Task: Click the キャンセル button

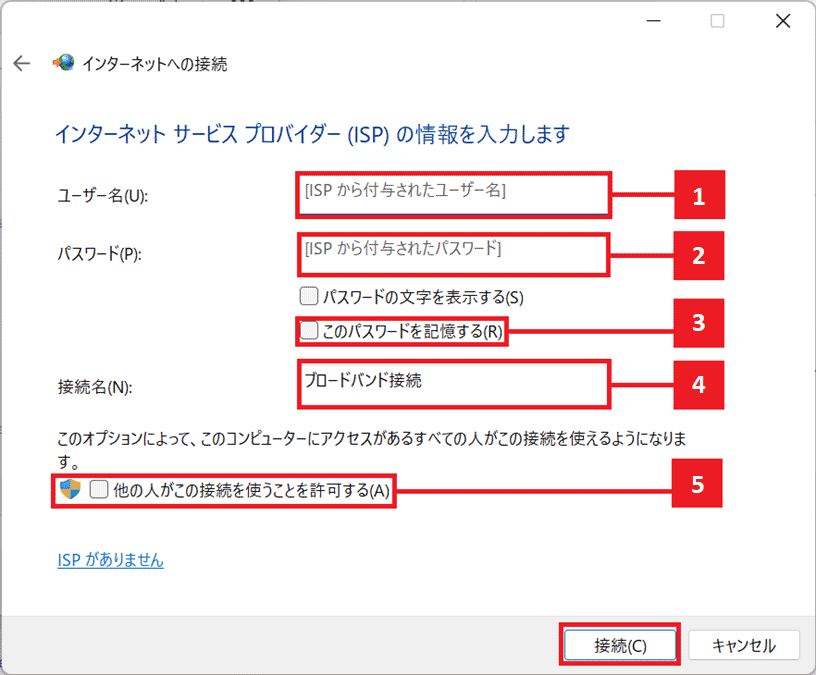Action: coord(744,644)
